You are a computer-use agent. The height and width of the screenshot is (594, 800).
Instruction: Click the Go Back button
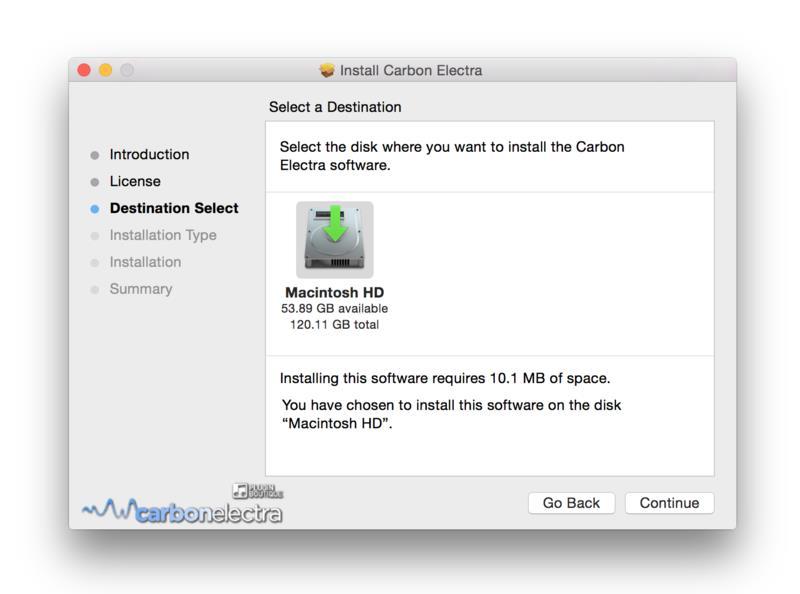[x=571, y=503]
